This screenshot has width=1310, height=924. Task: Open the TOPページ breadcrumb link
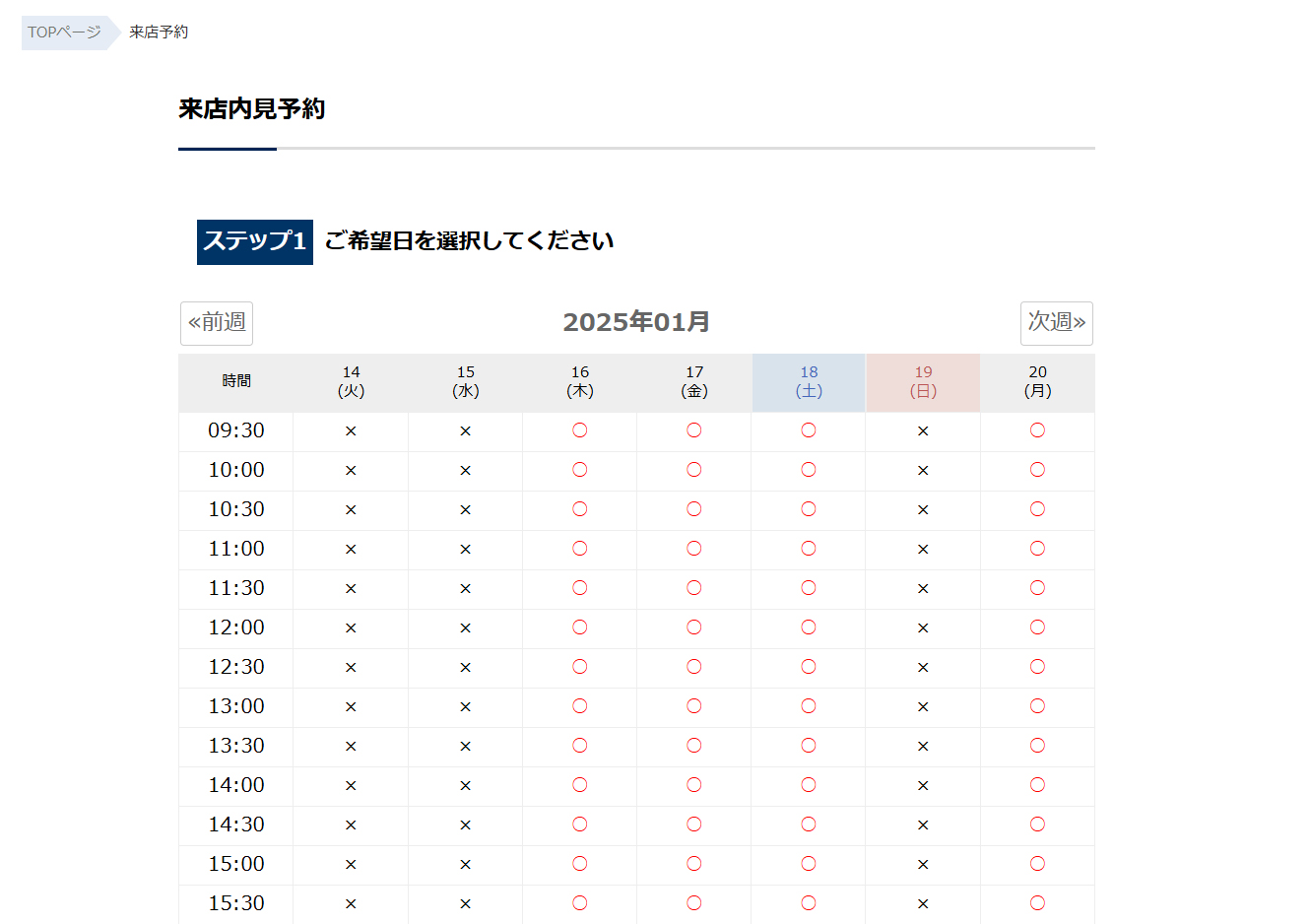click(64, 33)
